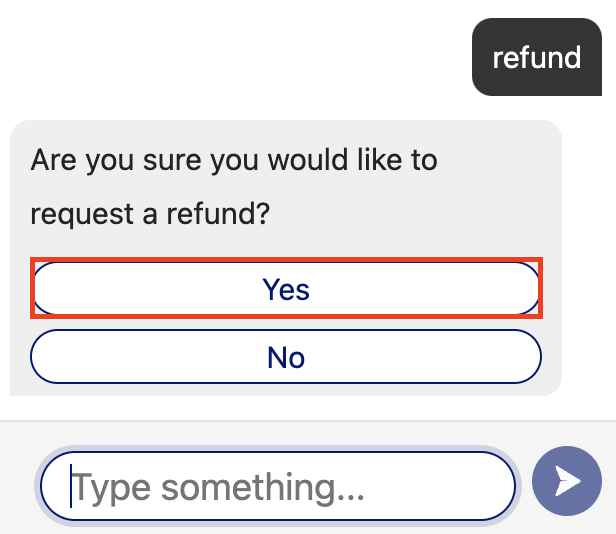Click the "Are you sure" bot message
This screenshot has width=616, height=534.
(234, 160)
